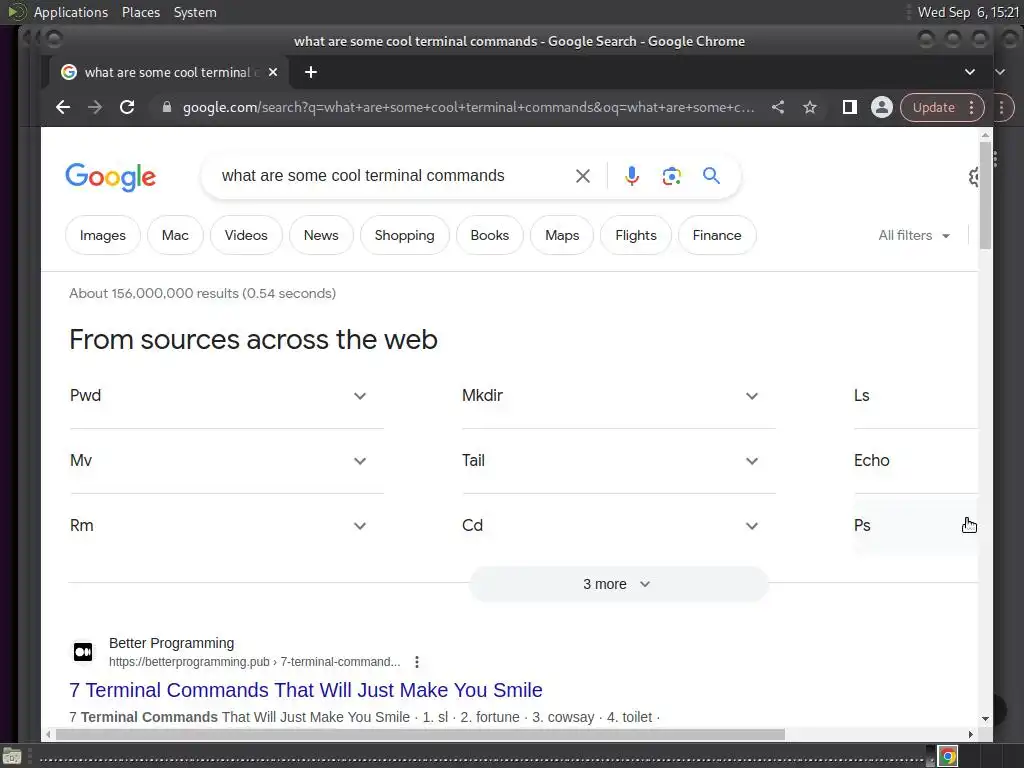Viewport: 1024px width, 768px height.
Task: Switch to the Images results tab
Action: 103,235
